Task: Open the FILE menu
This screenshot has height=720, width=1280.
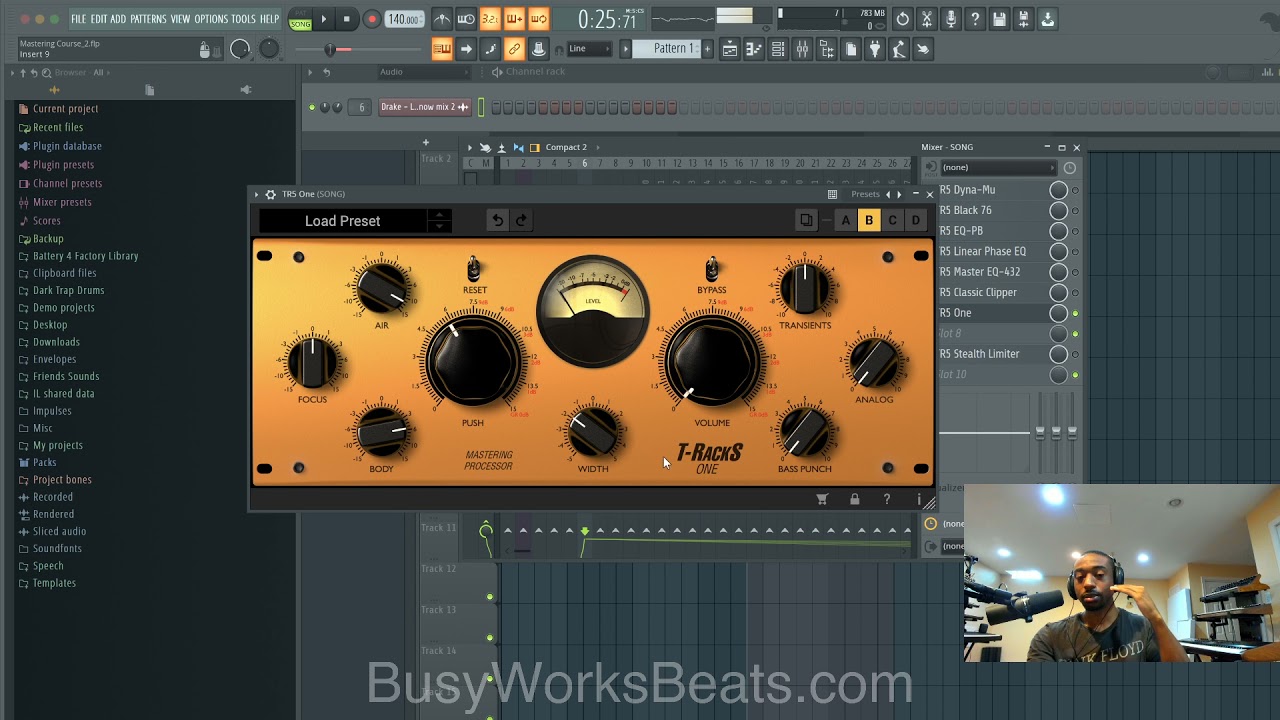Action: (79, 19)
